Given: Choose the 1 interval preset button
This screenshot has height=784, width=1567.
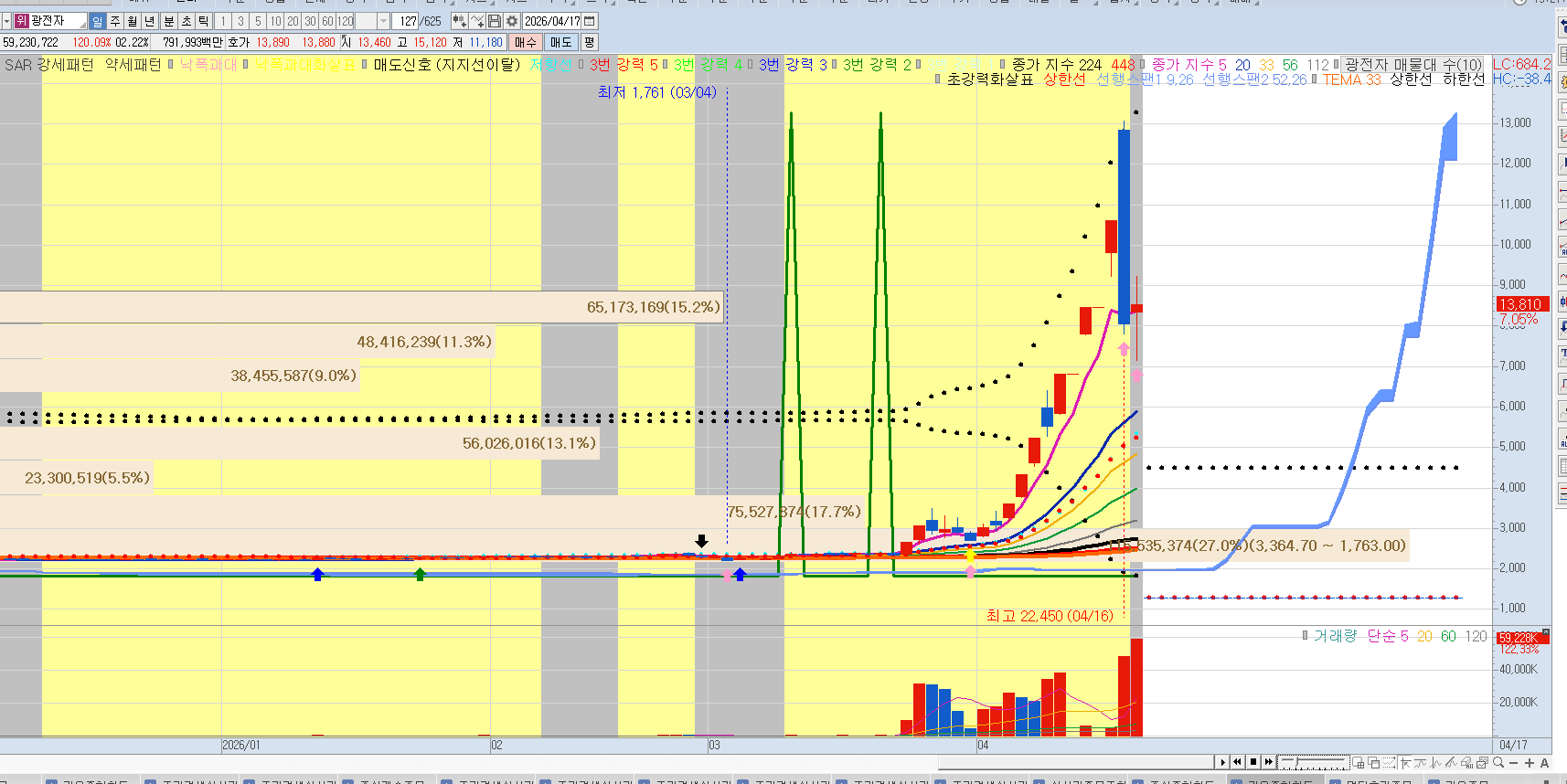Looking at the screenshot, I should pos(222,21).
